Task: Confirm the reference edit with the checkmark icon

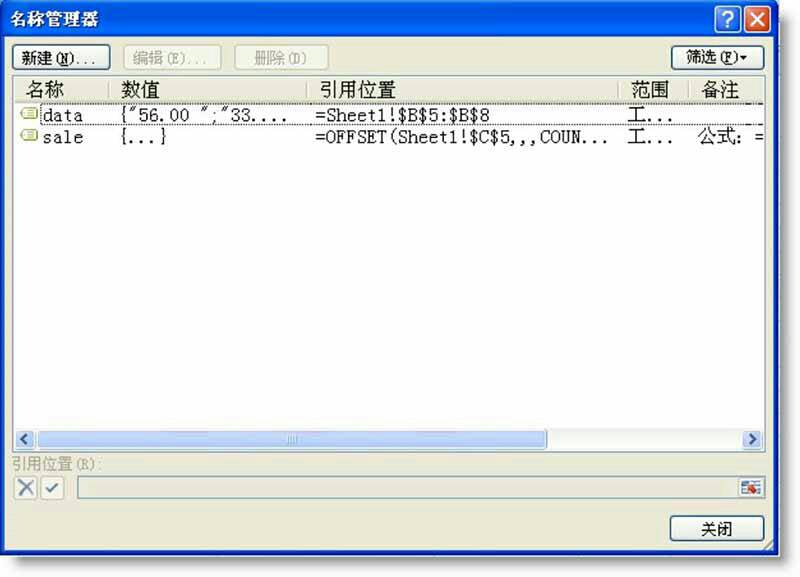Action: coord(52,488)
